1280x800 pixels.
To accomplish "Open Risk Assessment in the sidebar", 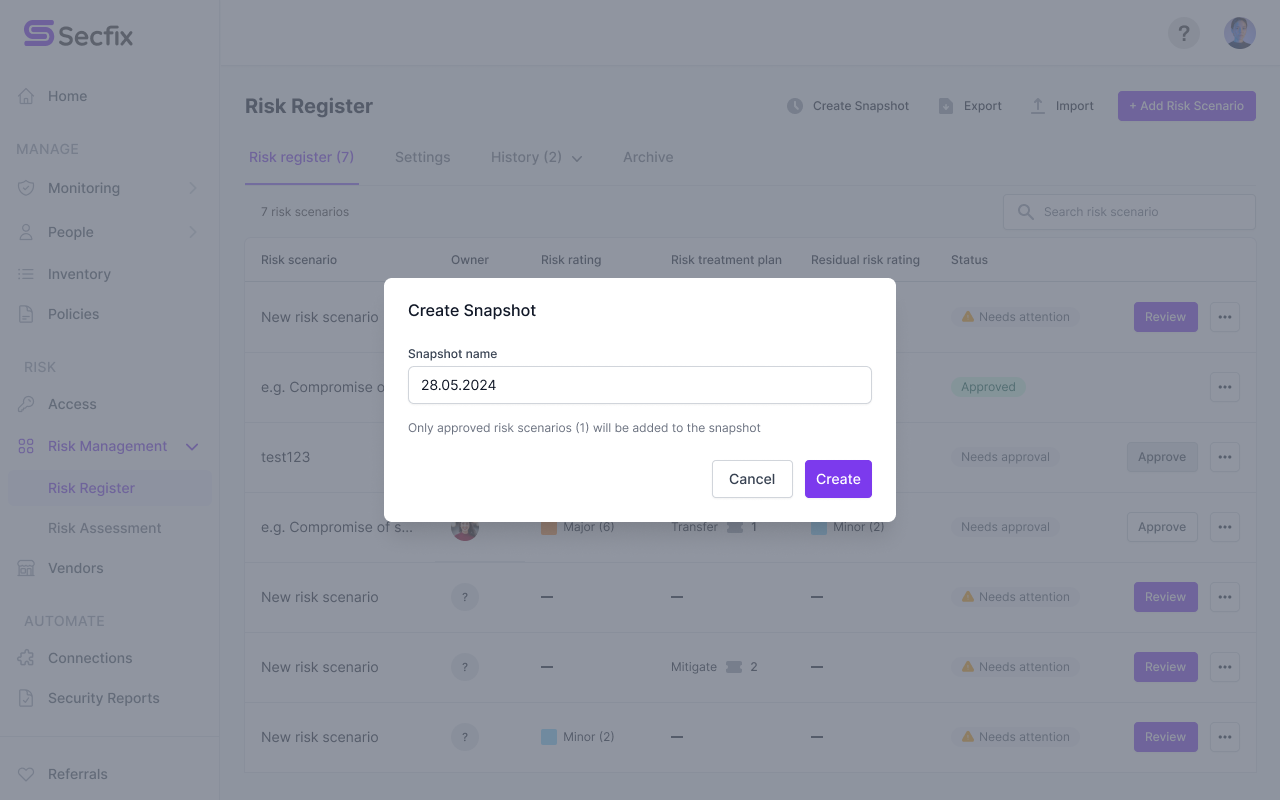I will pyautogui.click(x=105, y=528).
